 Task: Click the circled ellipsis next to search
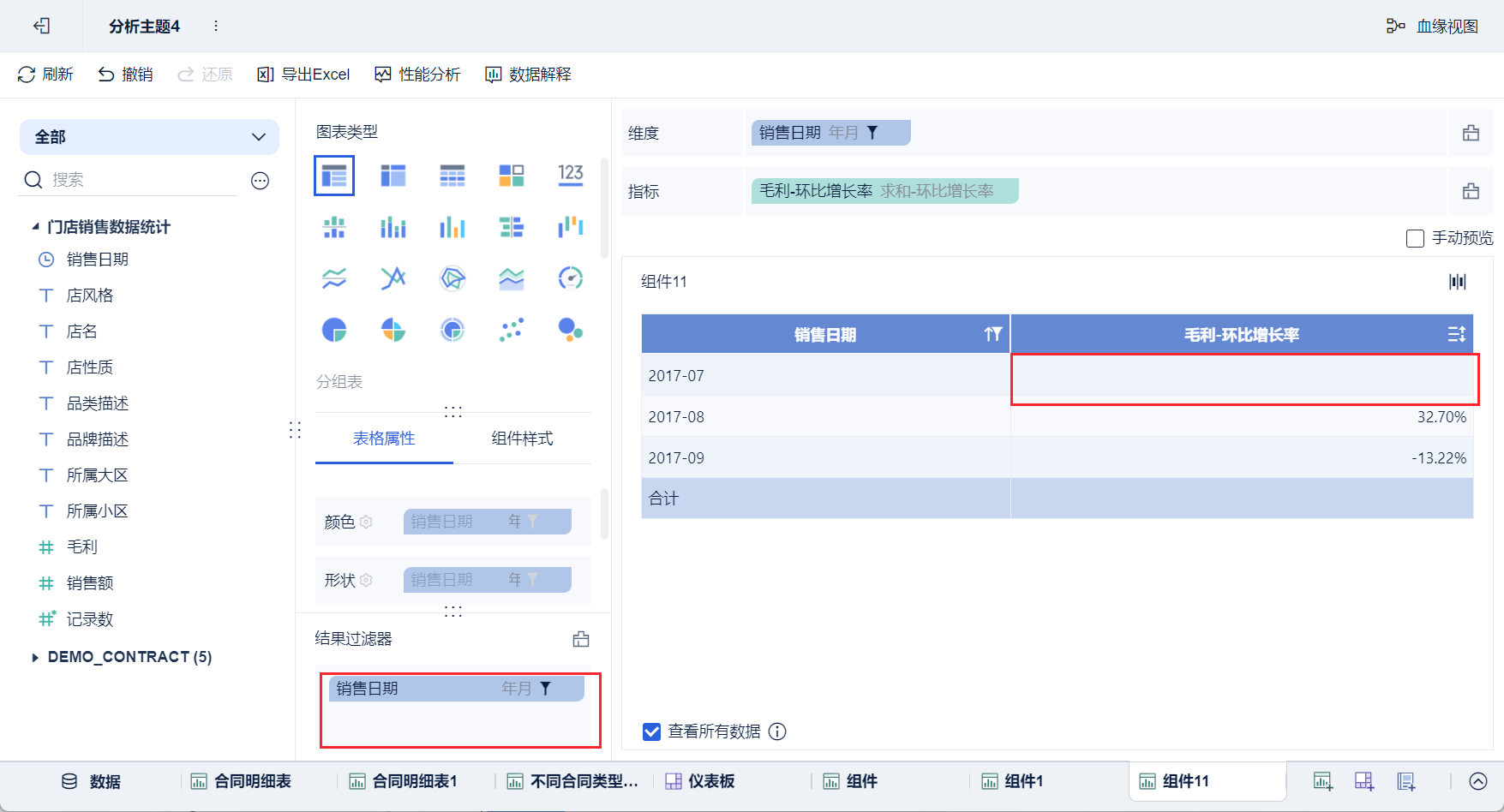pyautogui.click(x=261, y=180)
